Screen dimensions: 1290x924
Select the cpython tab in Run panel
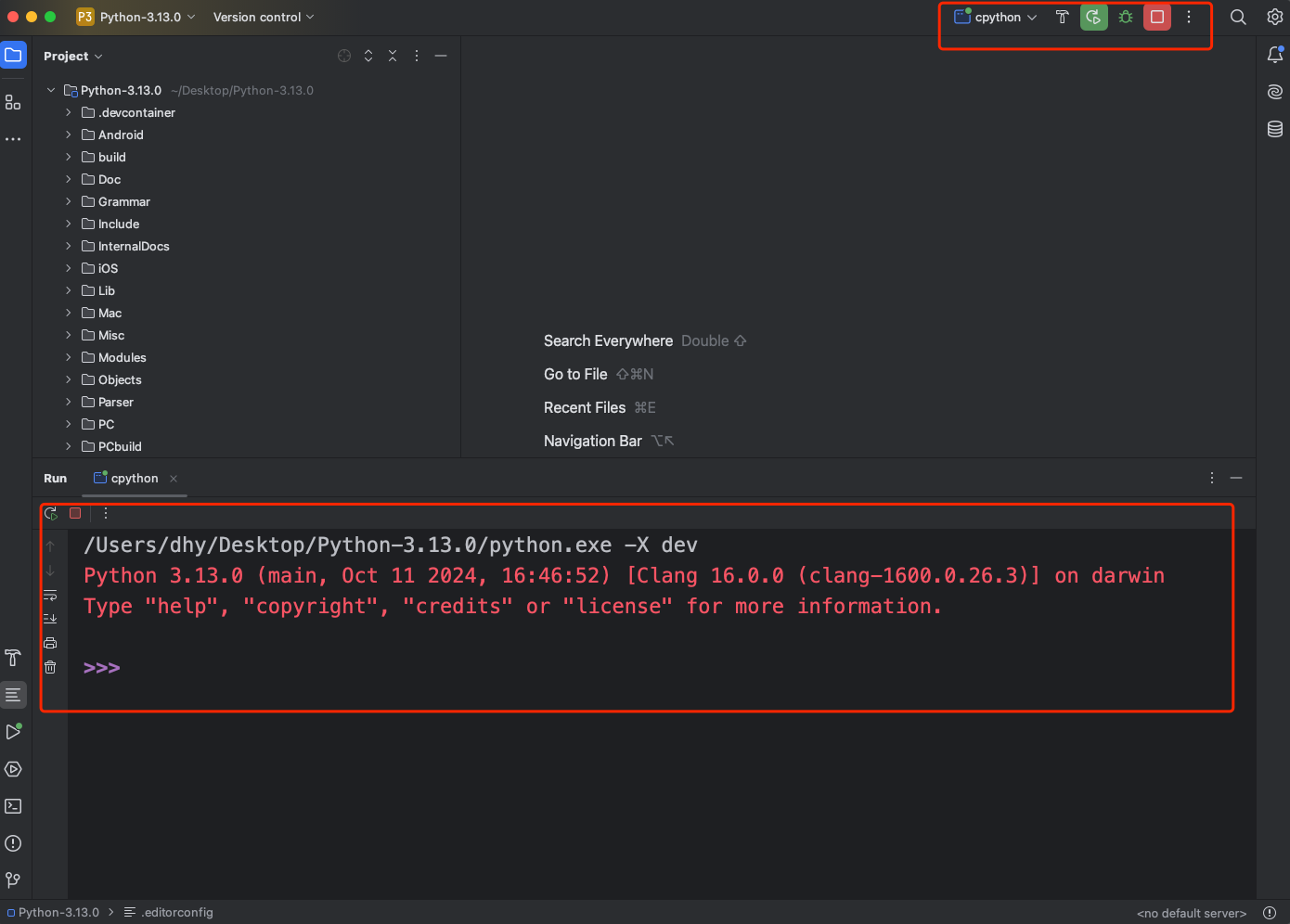(134, 479)
